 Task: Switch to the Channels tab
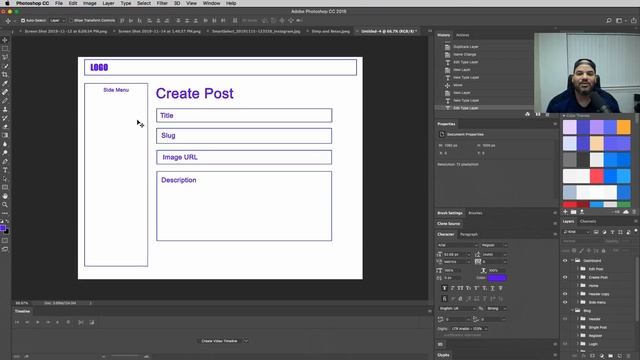tap(588, 222)
